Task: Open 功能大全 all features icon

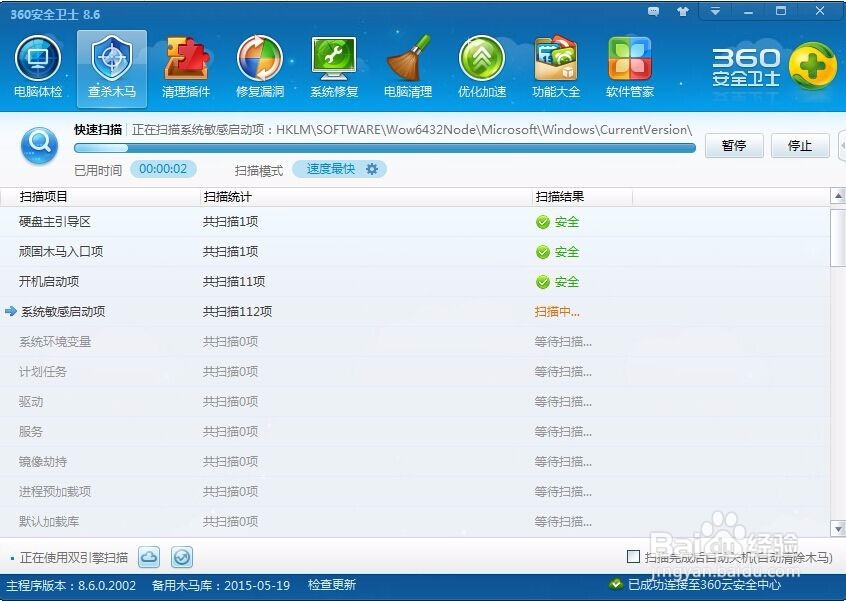Action: [556, 67]
